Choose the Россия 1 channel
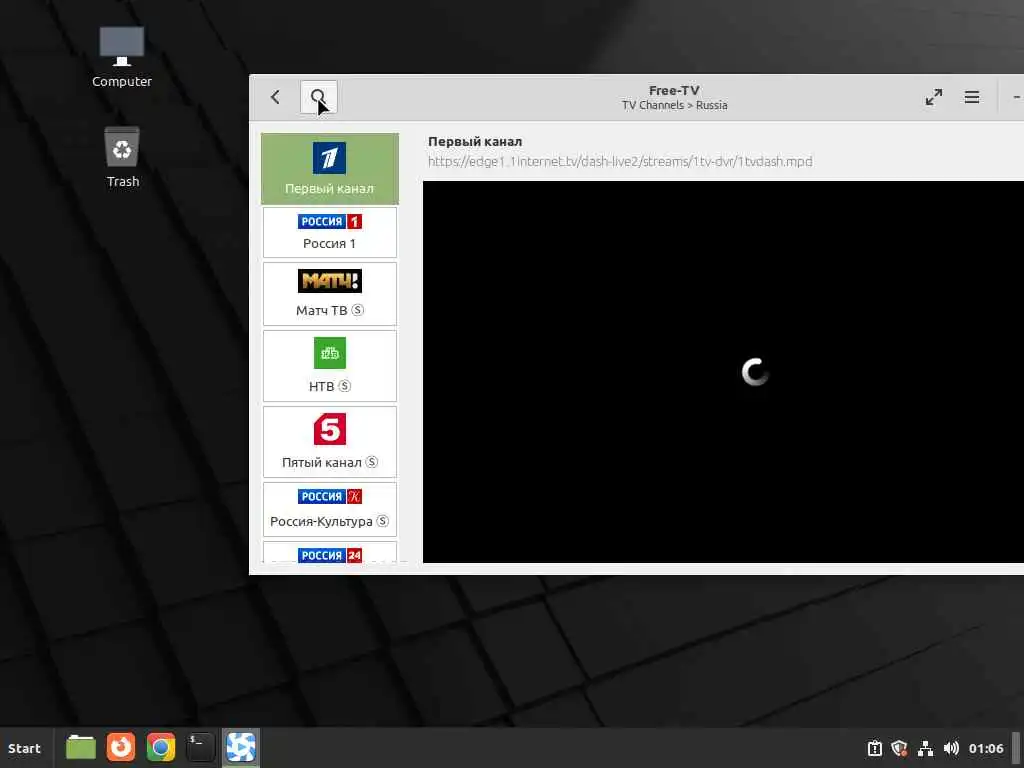1024x768 pixels. 330,232
